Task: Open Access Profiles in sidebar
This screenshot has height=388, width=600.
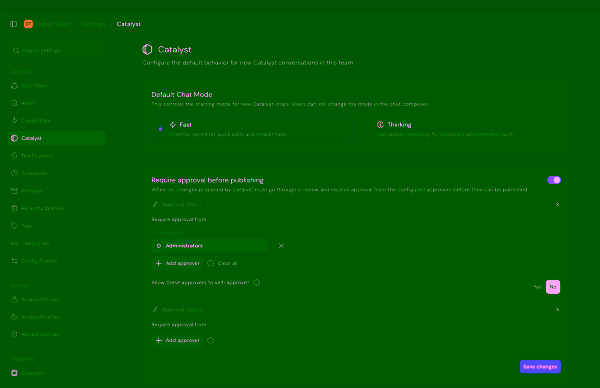Action: 57,317
